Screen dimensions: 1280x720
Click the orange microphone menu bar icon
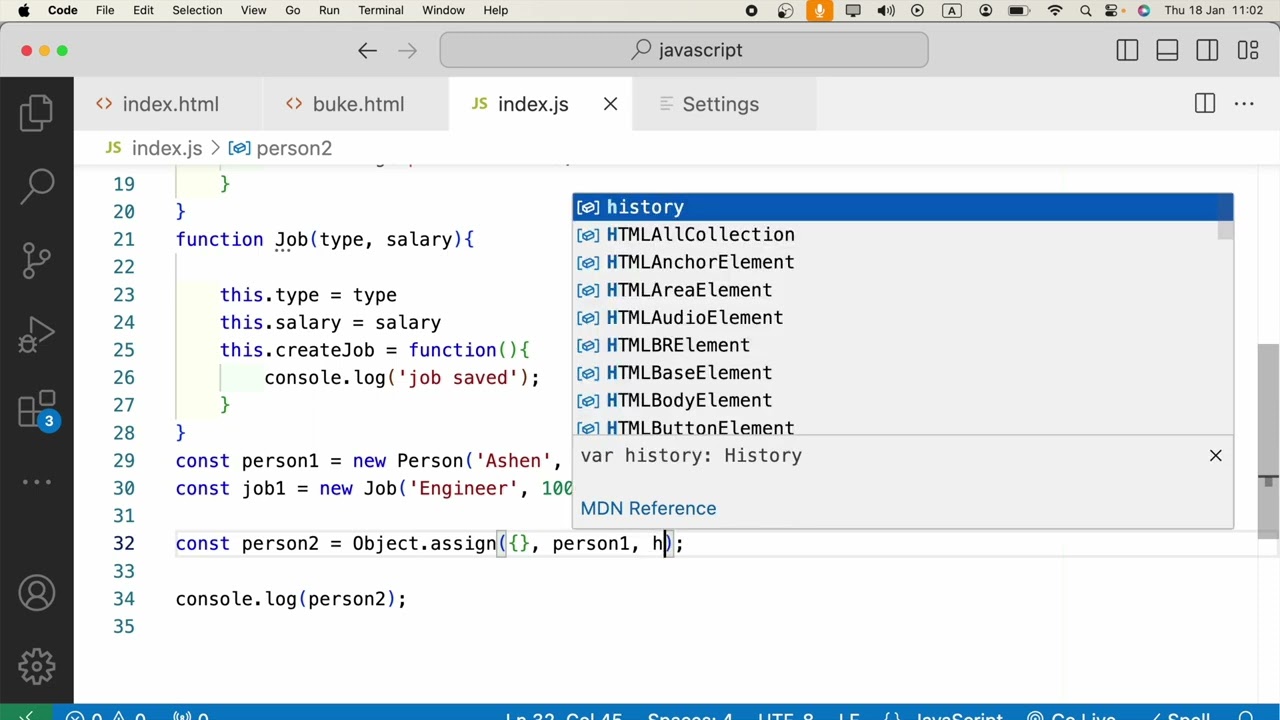click(819, 10)
